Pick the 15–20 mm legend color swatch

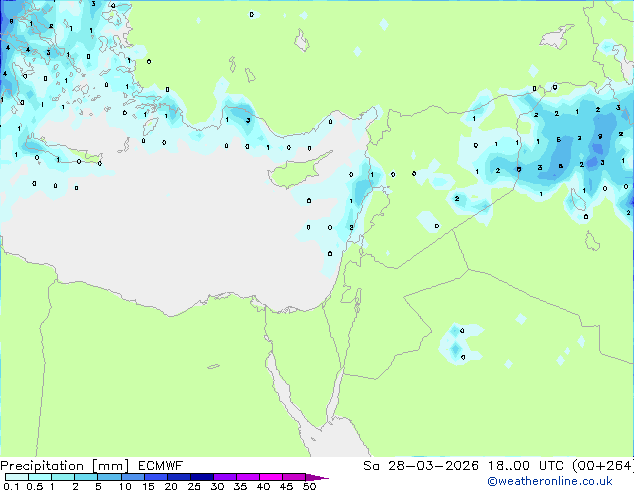[x=156, y=477]
